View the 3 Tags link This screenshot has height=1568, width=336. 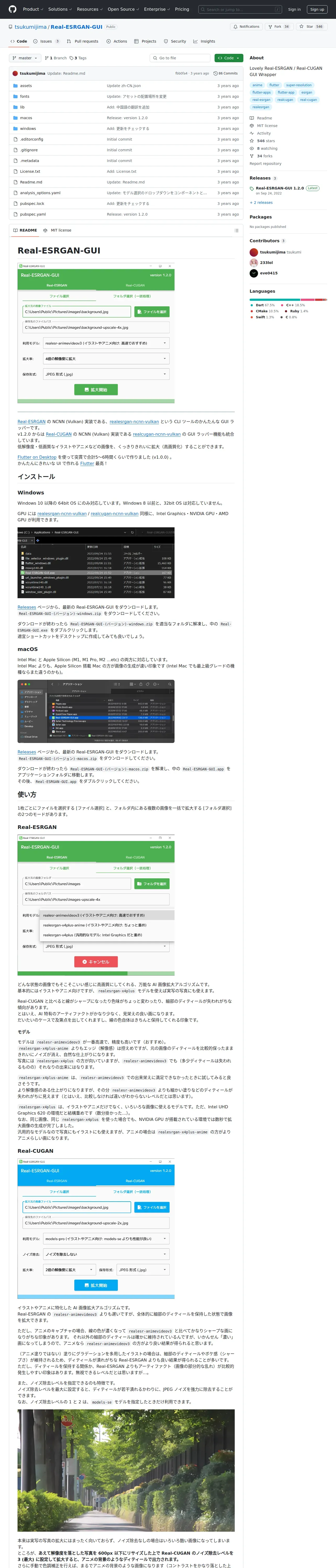[78, 58]
